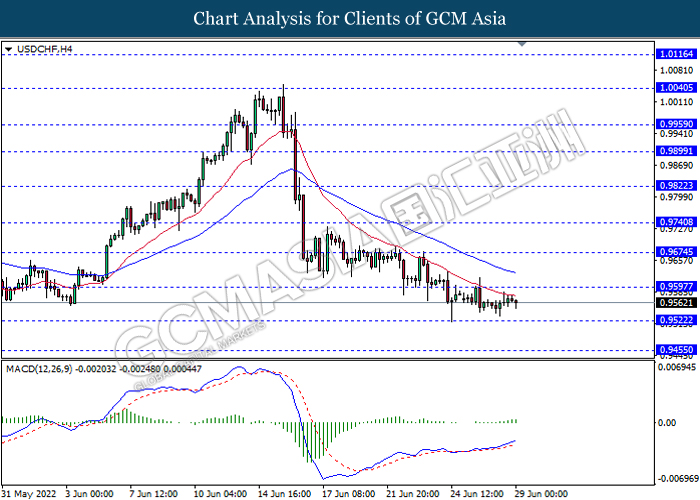Select the chart shift marker triangle
This screenshot has height=500, width=700.
522,44
